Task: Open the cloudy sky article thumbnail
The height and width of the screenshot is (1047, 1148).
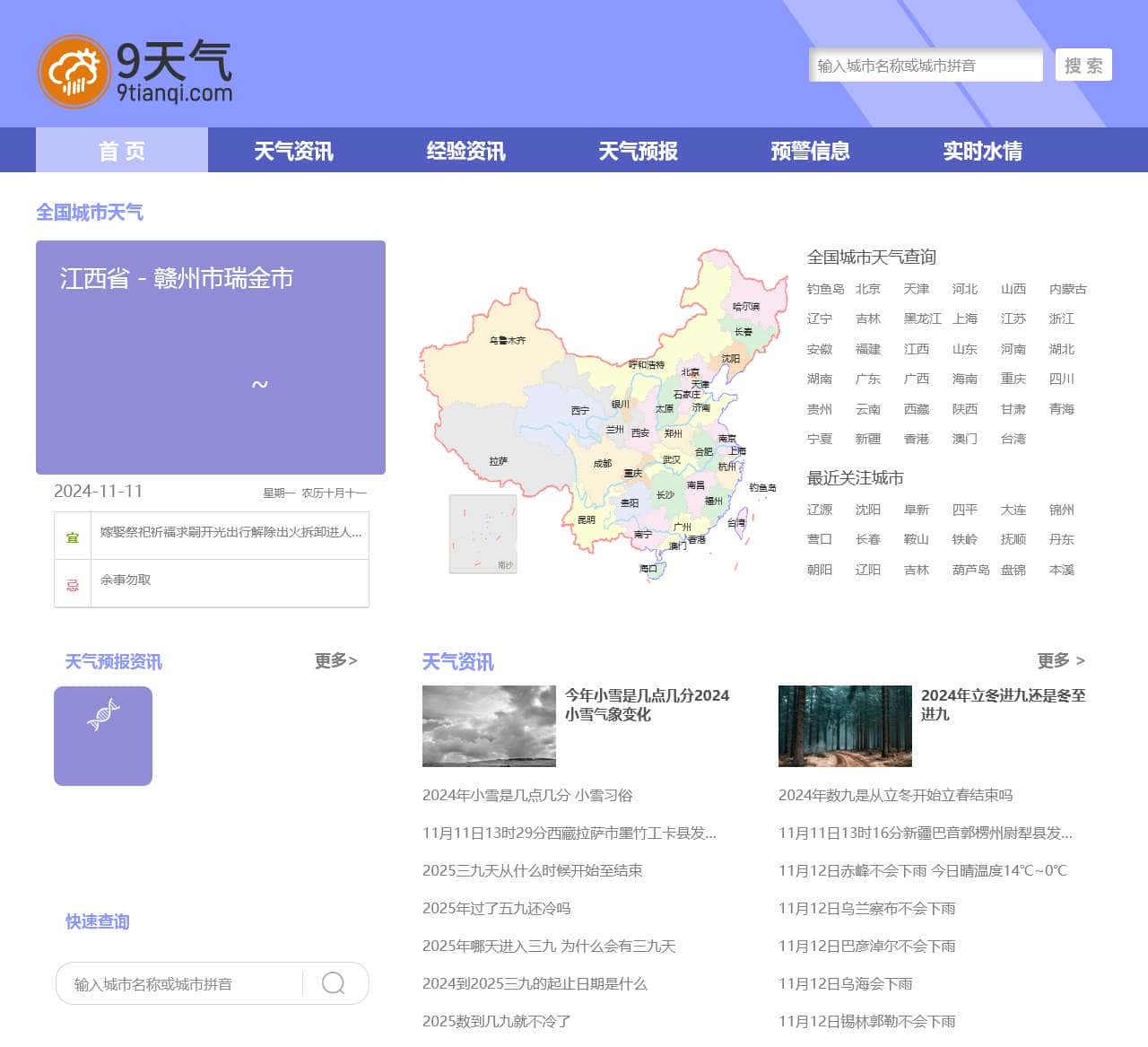Action: [489, 726]
